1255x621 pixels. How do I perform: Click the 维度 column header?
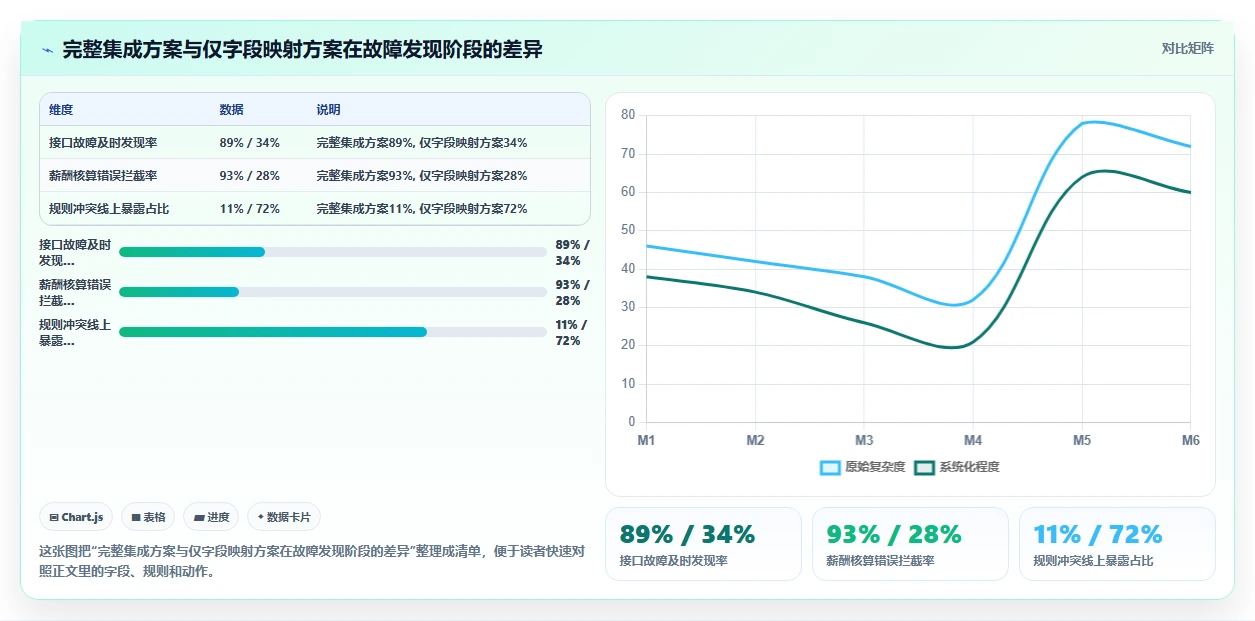point(61,110)
